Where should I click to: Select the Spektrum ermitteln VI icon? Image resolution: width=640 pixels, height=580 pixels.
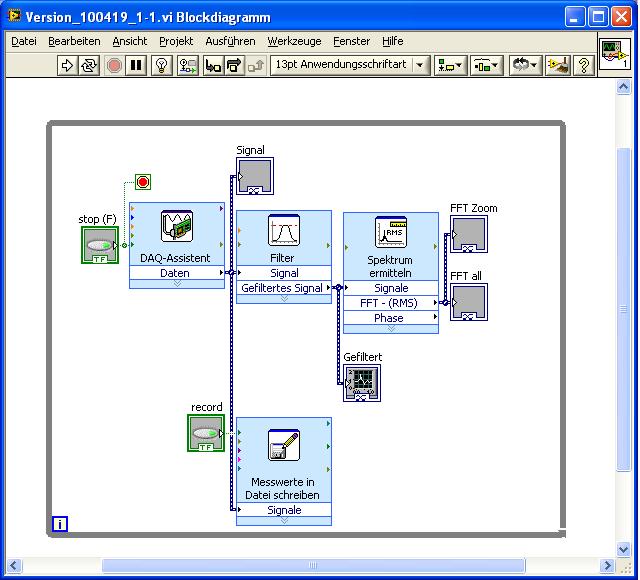coord(391,232)
